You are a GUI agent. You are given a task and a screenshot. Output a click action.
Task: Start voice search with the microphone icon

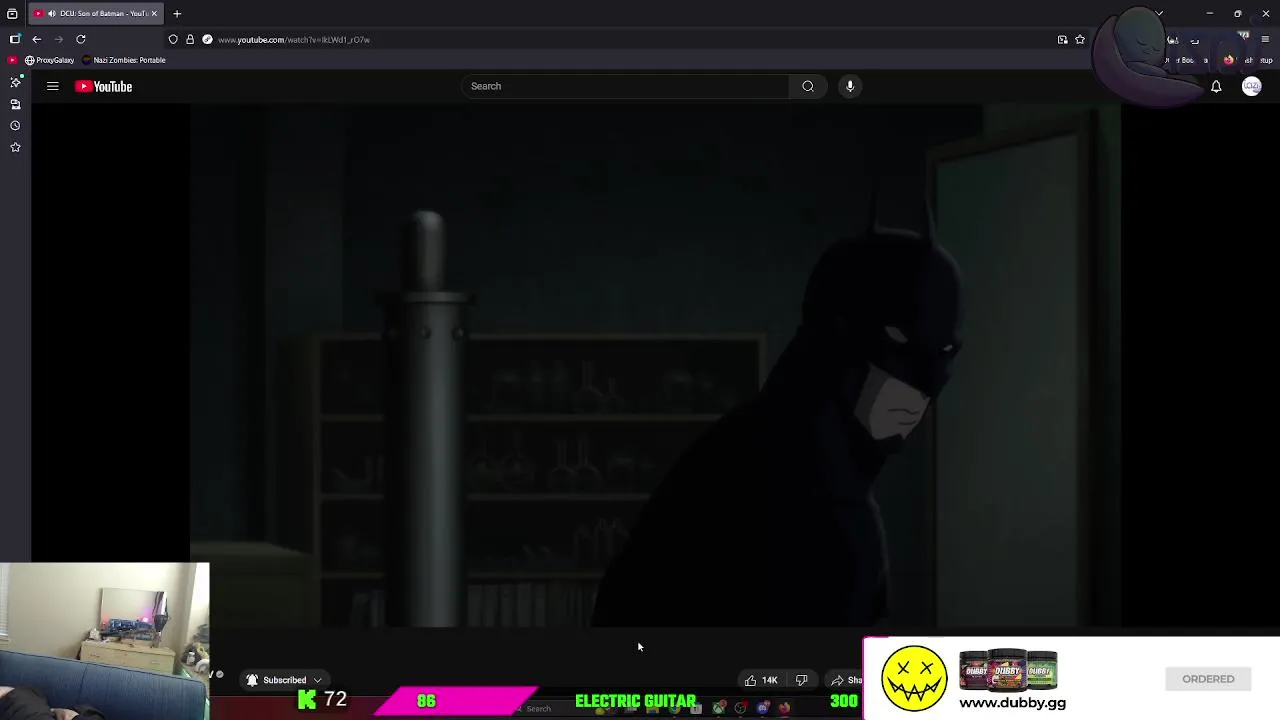click(850, 86)
